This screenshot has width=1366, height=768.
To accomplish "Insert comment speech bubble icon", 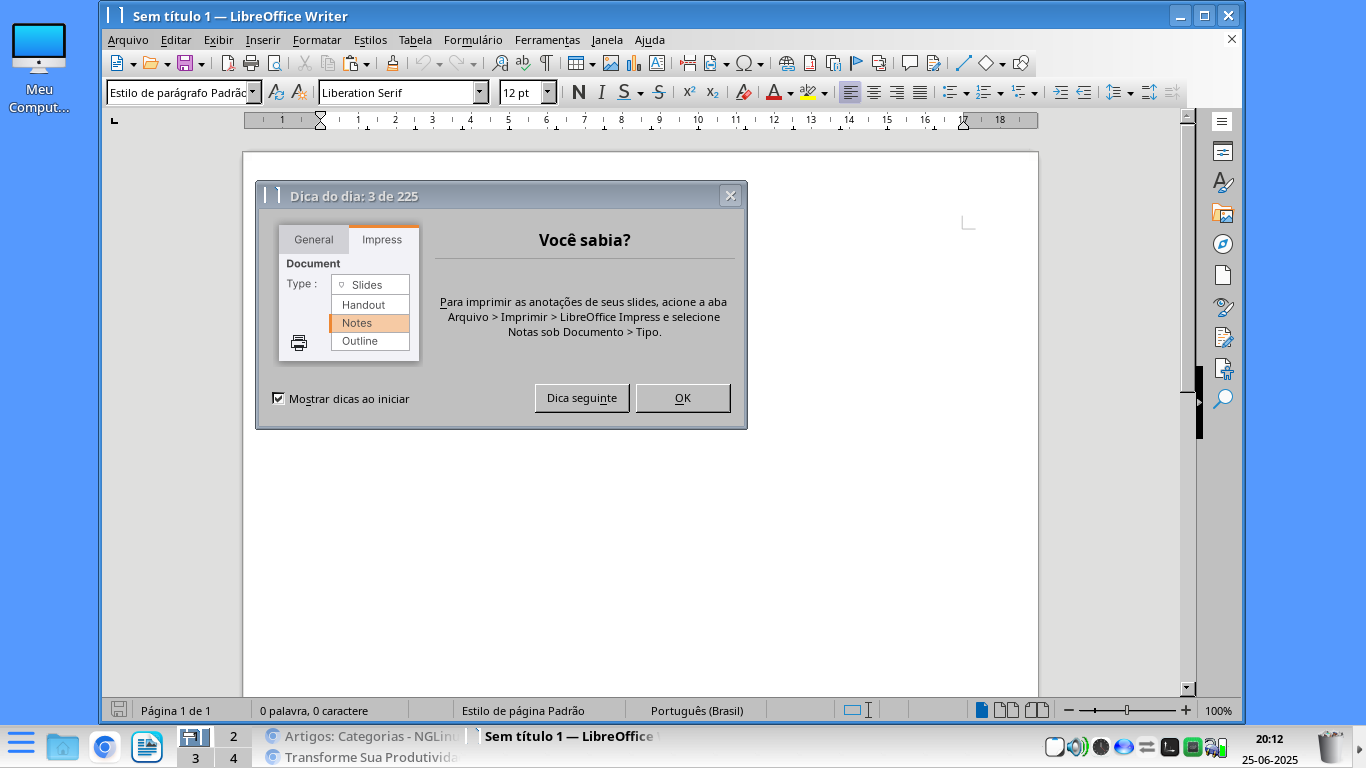I will coord(910,63).
